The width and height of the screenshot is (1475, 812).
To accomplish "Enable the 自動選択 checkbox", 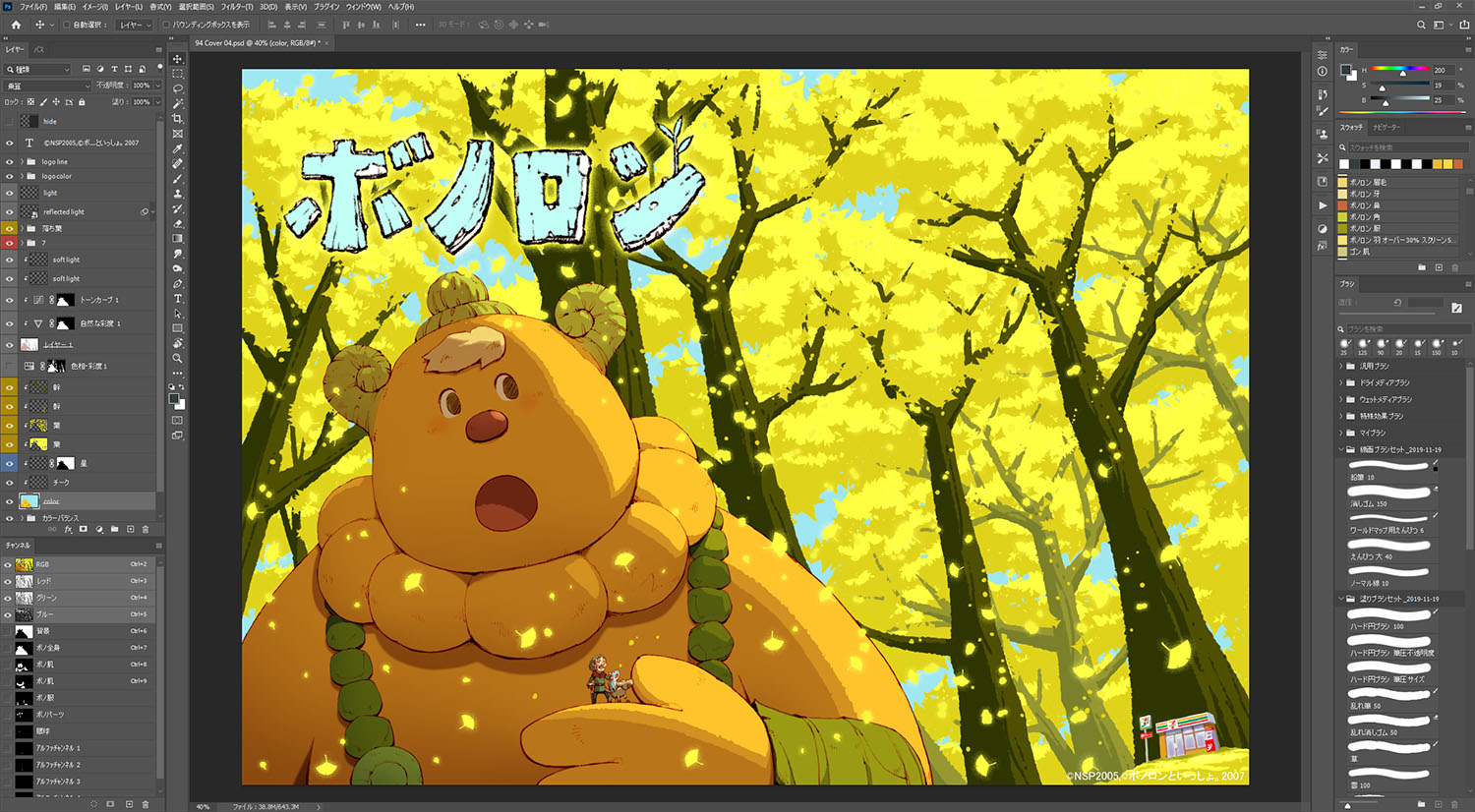I will click(x=67, y=25).
